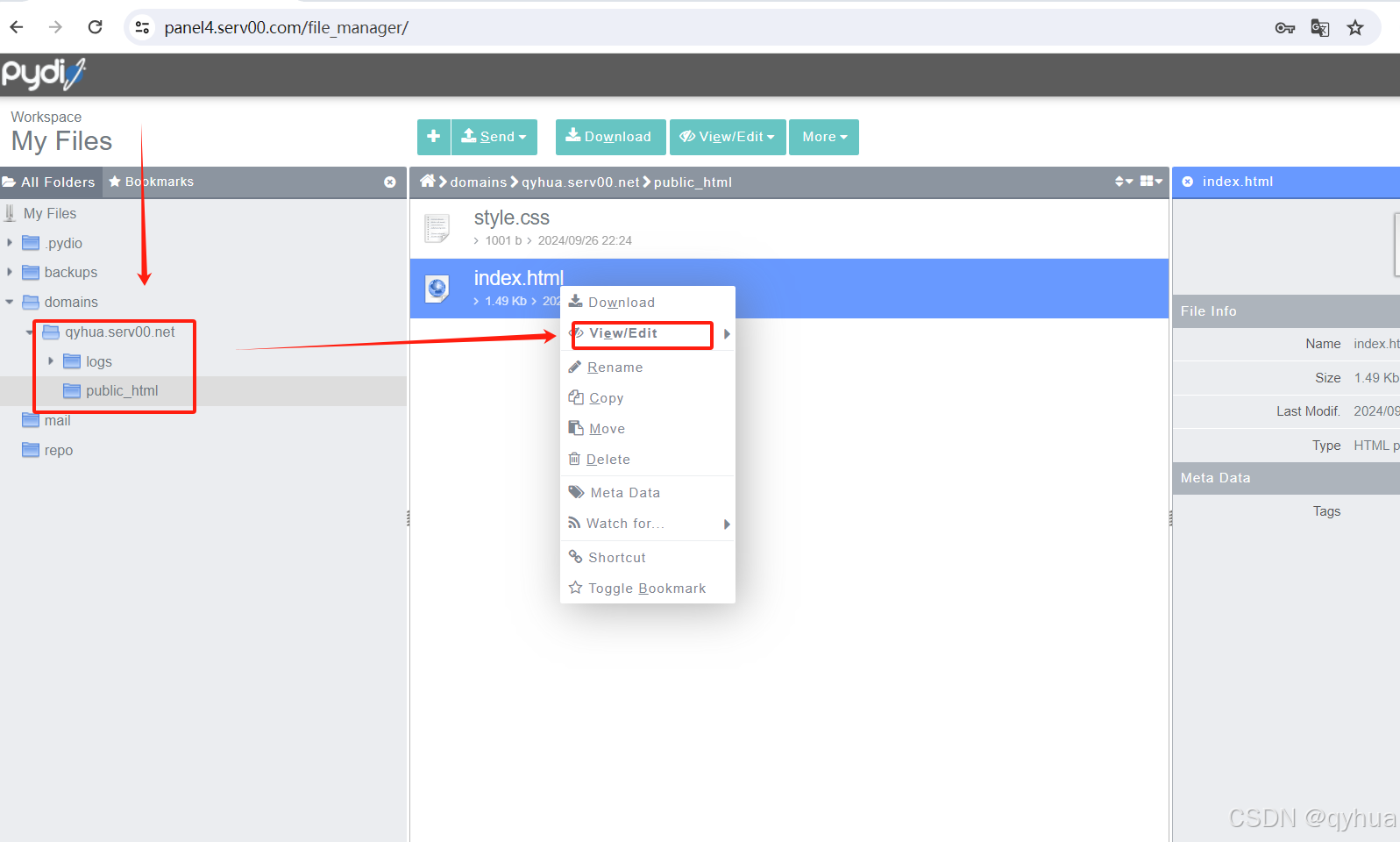1400x842 pixels.
Task: Click the browser address bar URL
Action: [286, 28]
